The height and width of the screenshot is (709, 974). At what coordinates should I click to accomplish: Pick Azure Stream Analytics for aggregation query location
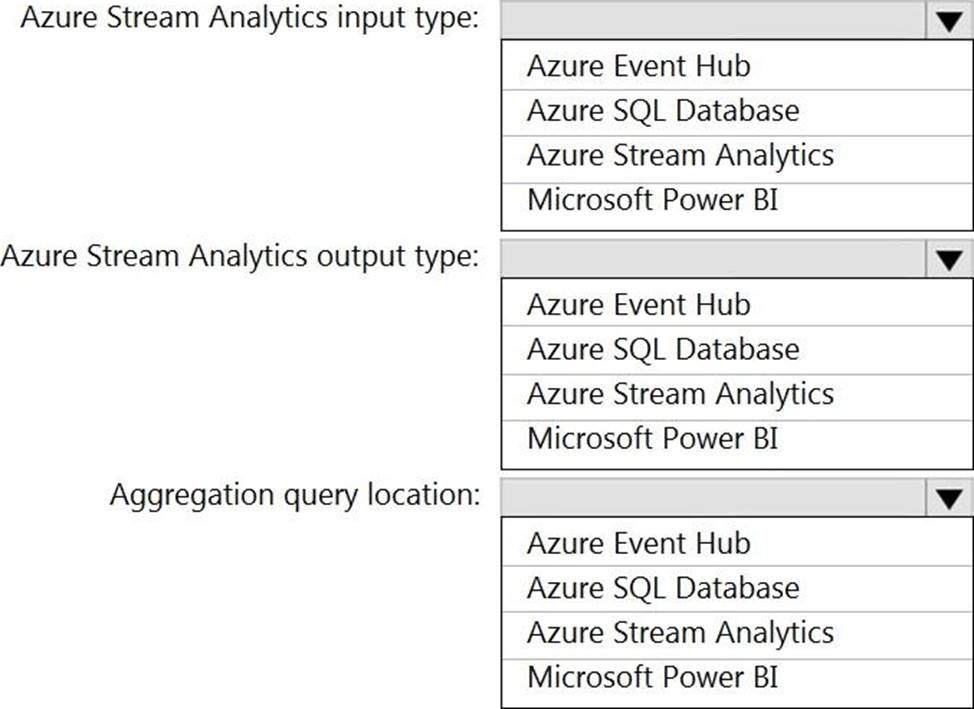click(x=680, y=632)
